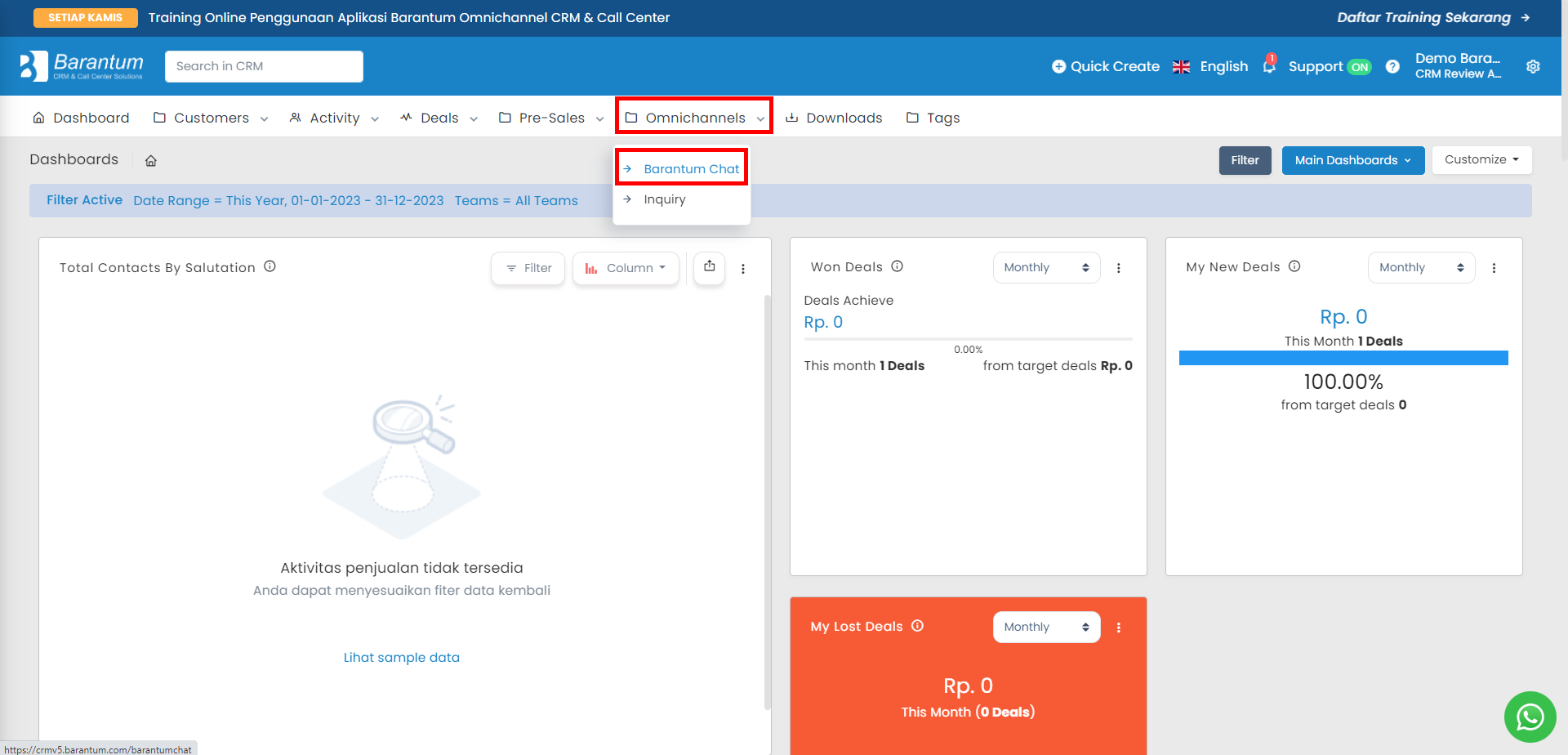Expand the Deals menu

point(474,119)
